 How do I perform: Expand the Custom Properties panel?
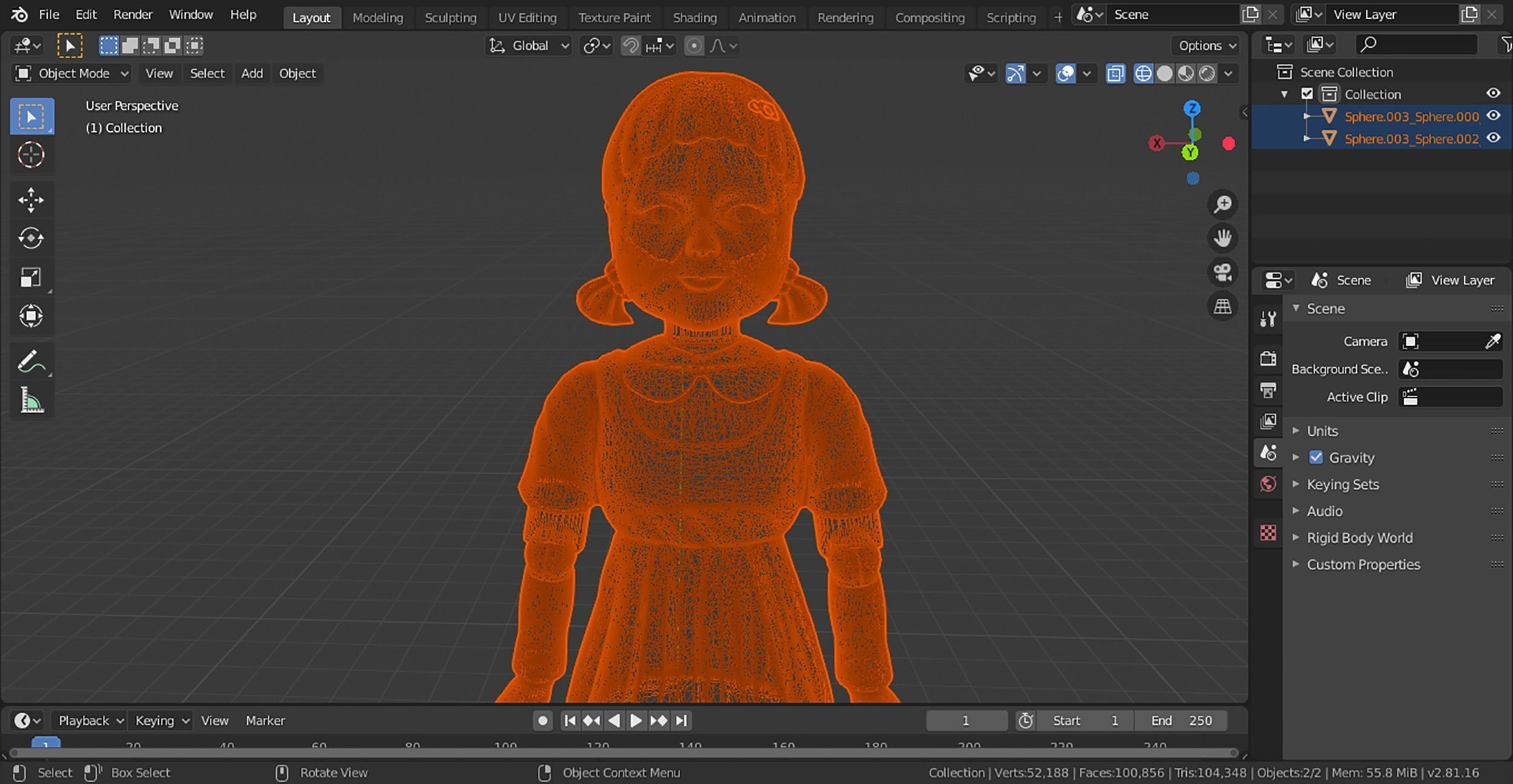click(1363, 564)
